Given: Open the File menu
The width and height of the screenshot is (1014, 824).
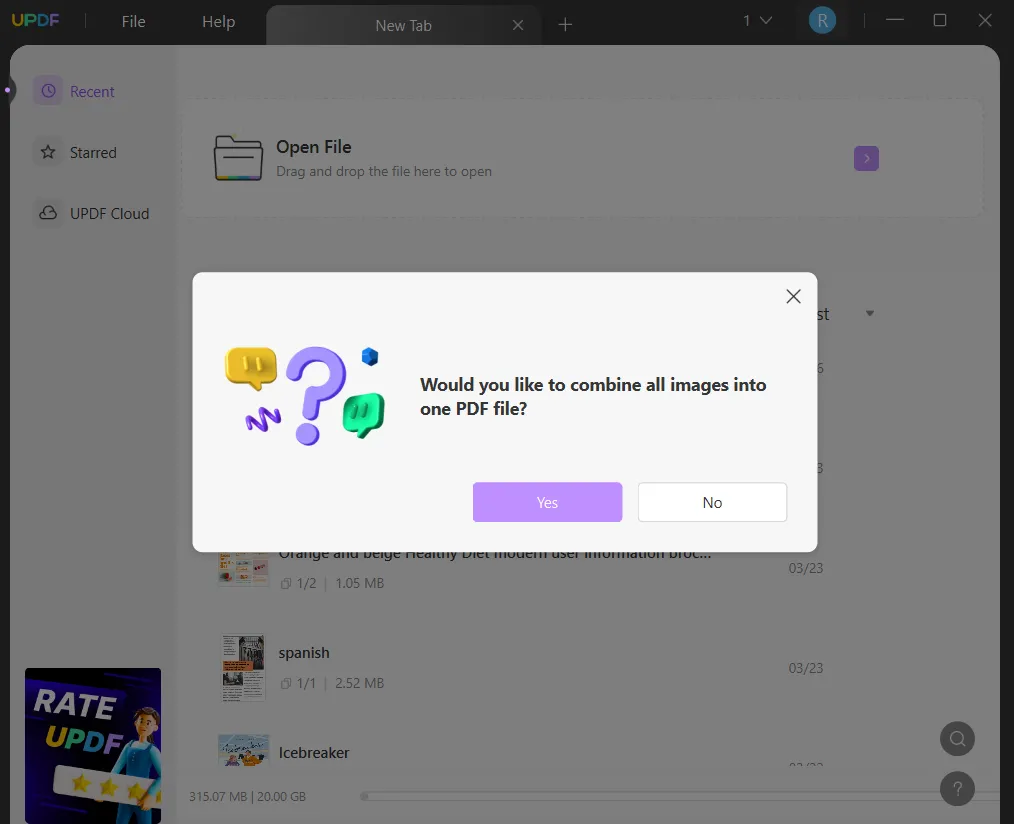Looking at the screenshot, I should [x=133, y=21].
